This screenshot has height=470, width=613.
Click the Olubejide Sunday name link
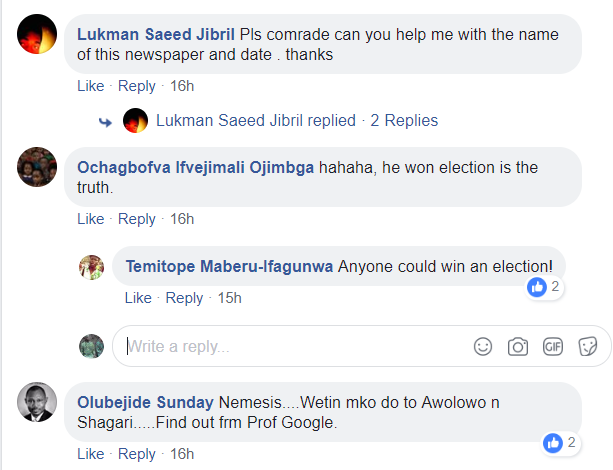tap(145, 402)
